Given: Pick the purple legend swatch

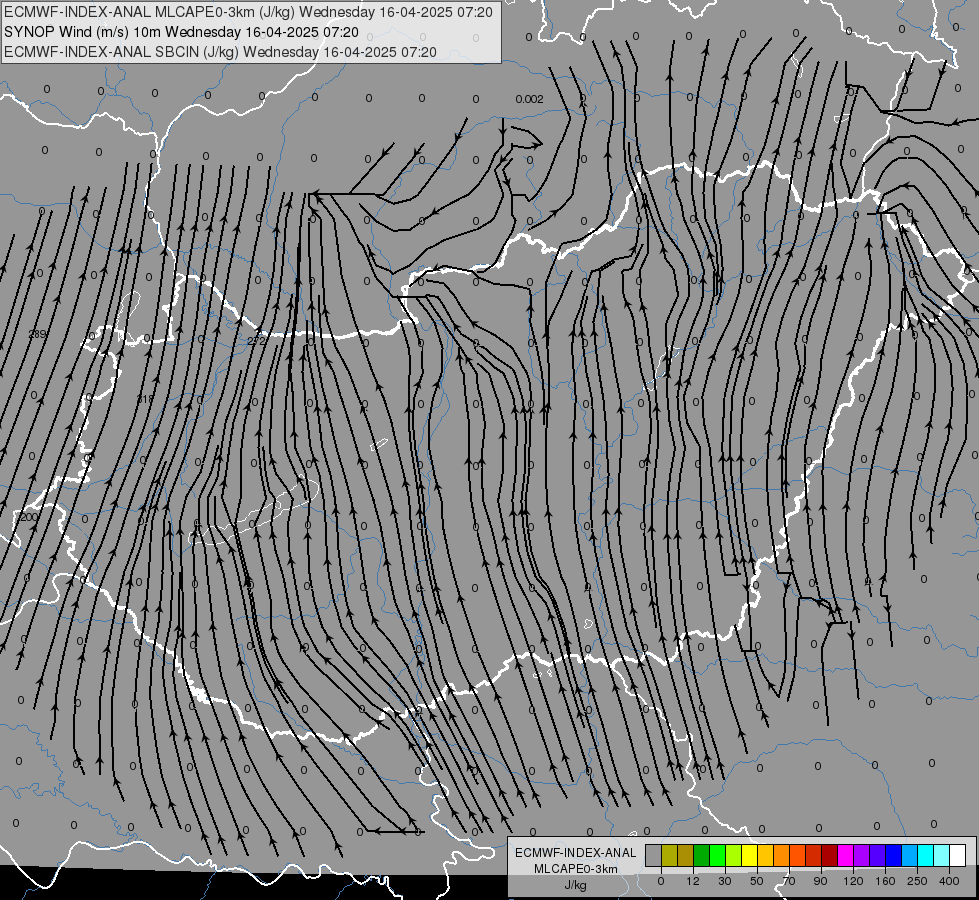Looking at the screenshot, I should [x=861, y=855].
